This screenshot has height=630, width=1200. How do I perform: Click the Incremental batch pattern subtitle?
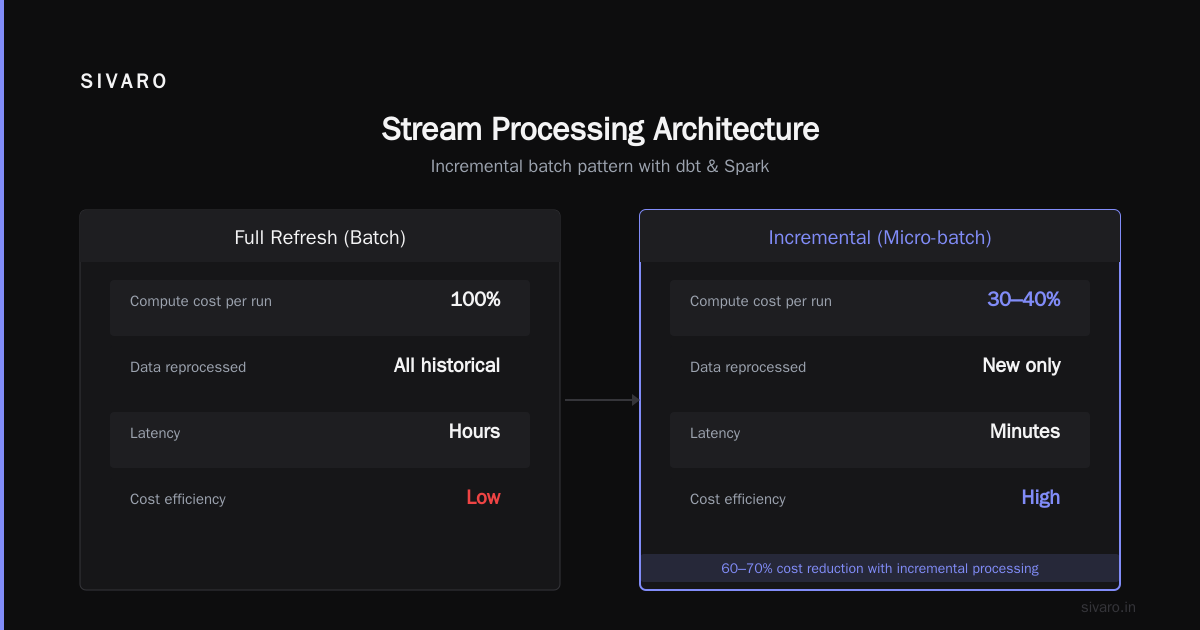(600, 166)
